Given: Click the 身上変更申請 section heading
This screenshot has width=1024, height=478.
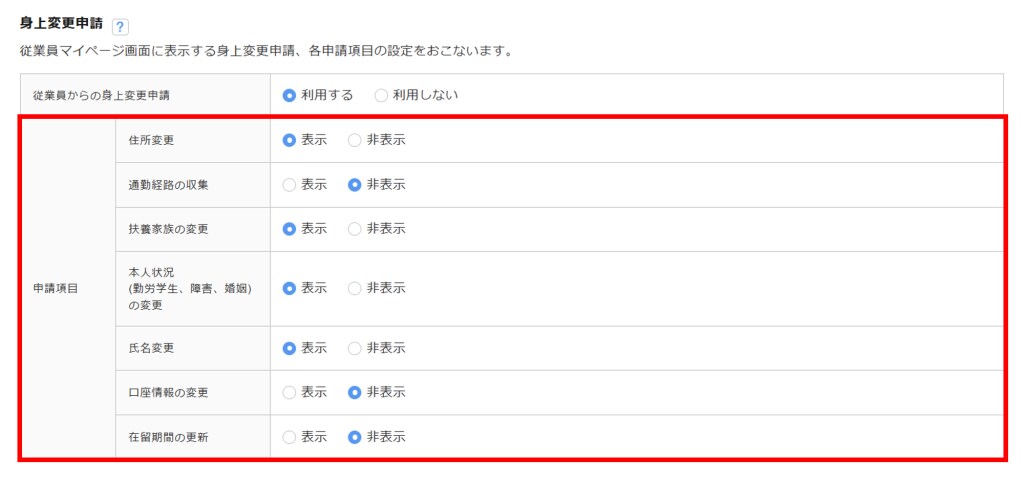Looking at the screenshot, I should (61, 24).
